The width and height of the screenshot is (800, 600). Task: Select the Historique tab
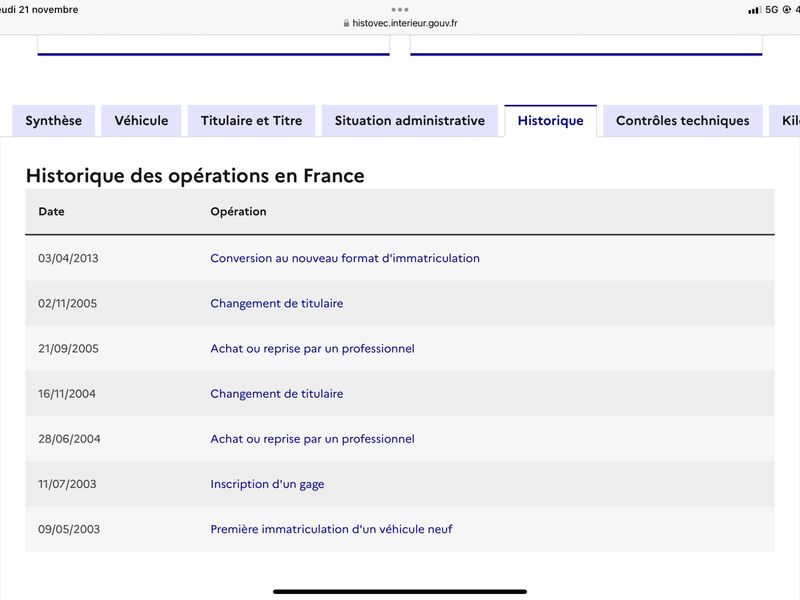(551, 121)
